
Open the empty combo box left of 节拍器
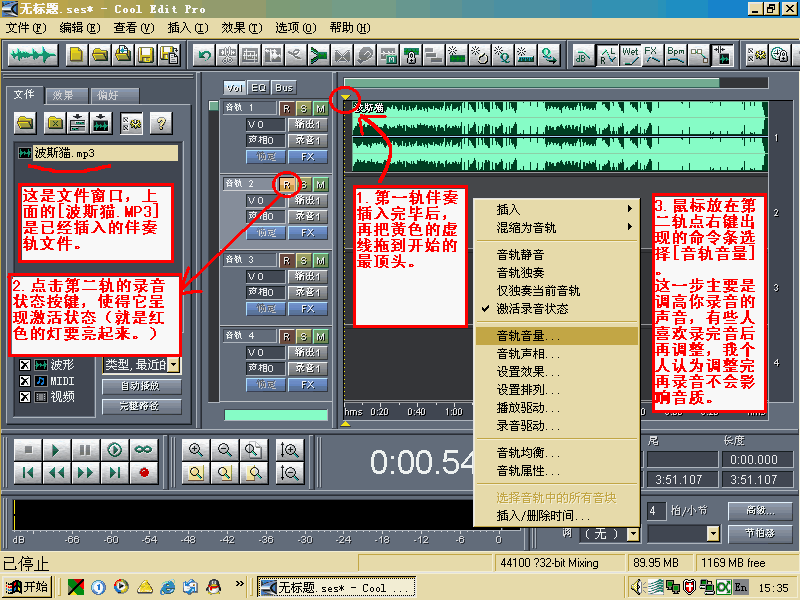pos(683,534)
